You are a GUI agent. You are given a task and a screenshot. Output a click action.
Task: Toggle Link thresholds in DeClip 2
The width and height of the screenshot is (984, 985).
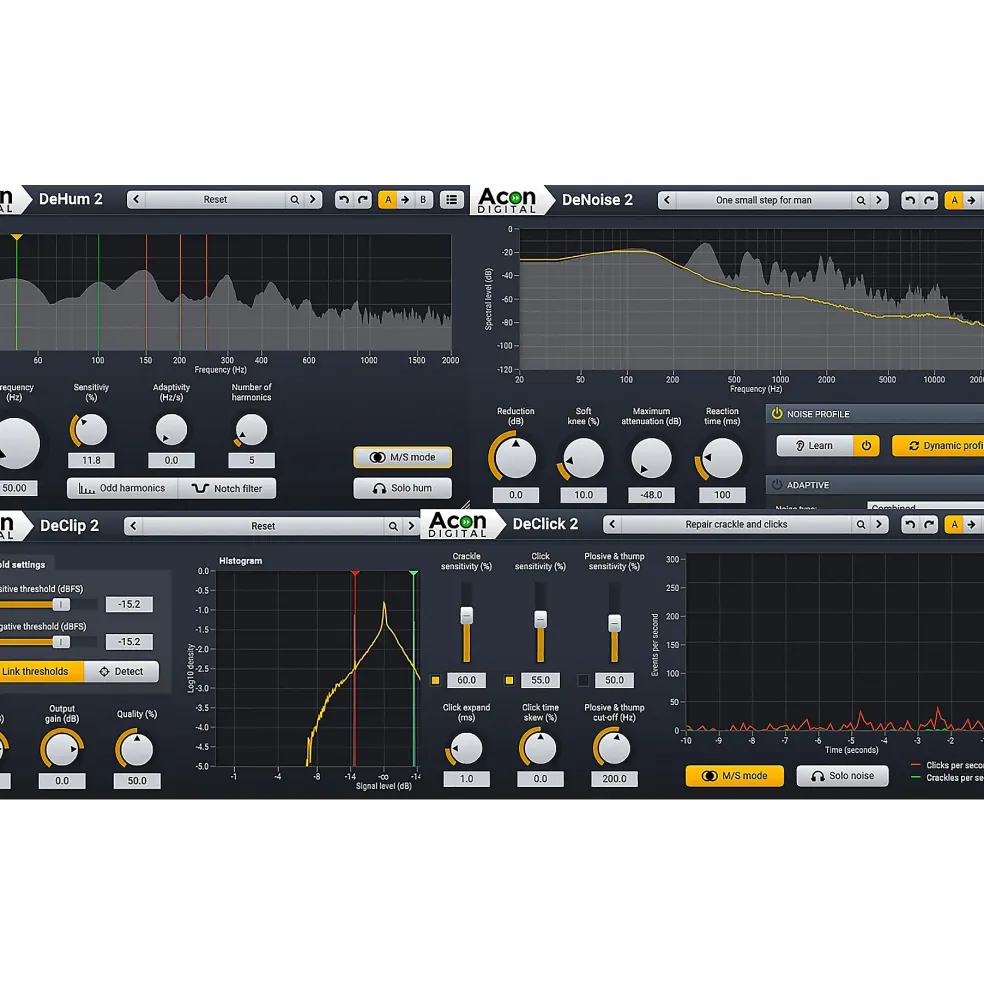click(x=41, y=672)
